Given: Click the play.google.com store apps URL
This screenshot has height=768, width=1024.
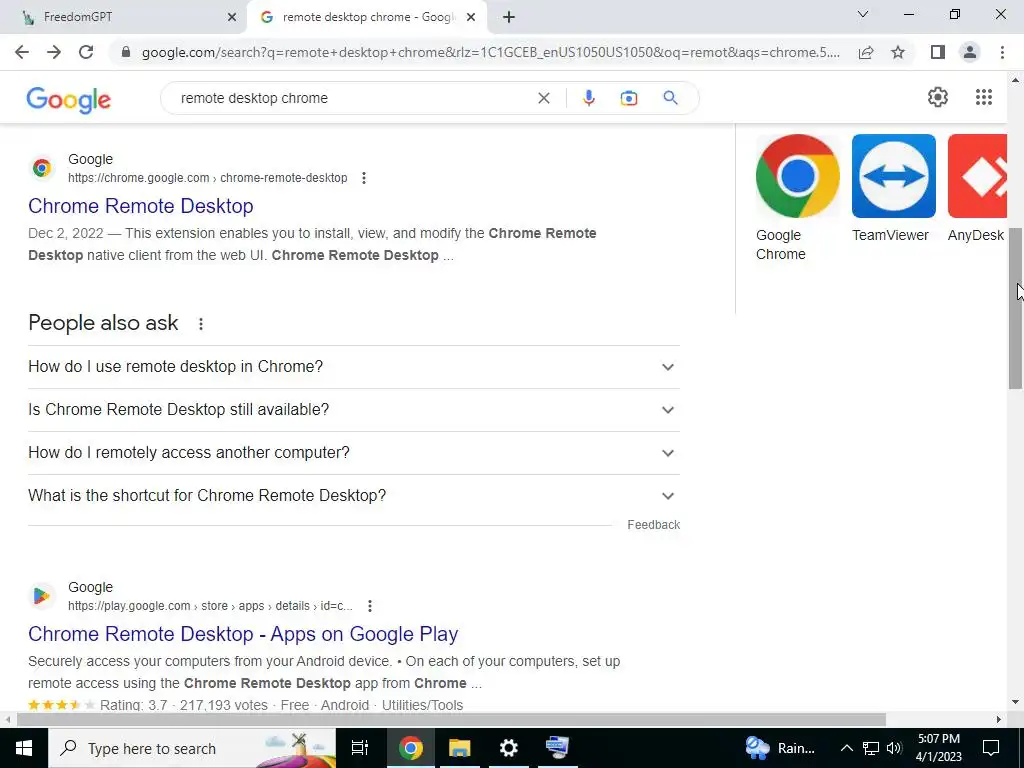Looking at the screenshot, I should [210, 606].
